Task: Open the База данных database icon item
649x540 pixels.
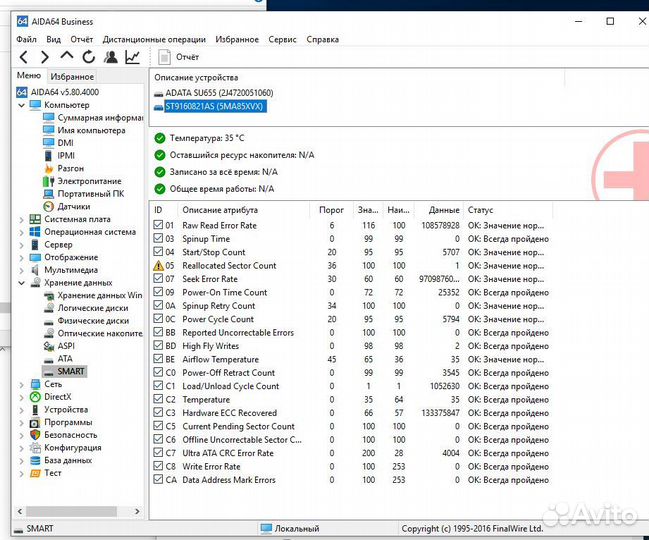Action: tap(35, 460)
